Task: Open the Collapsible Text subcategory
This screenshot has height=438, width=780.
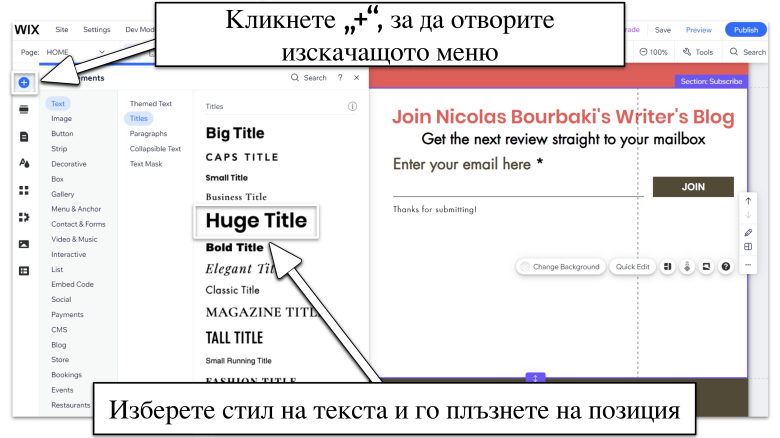Action: (x=155, y=149)
